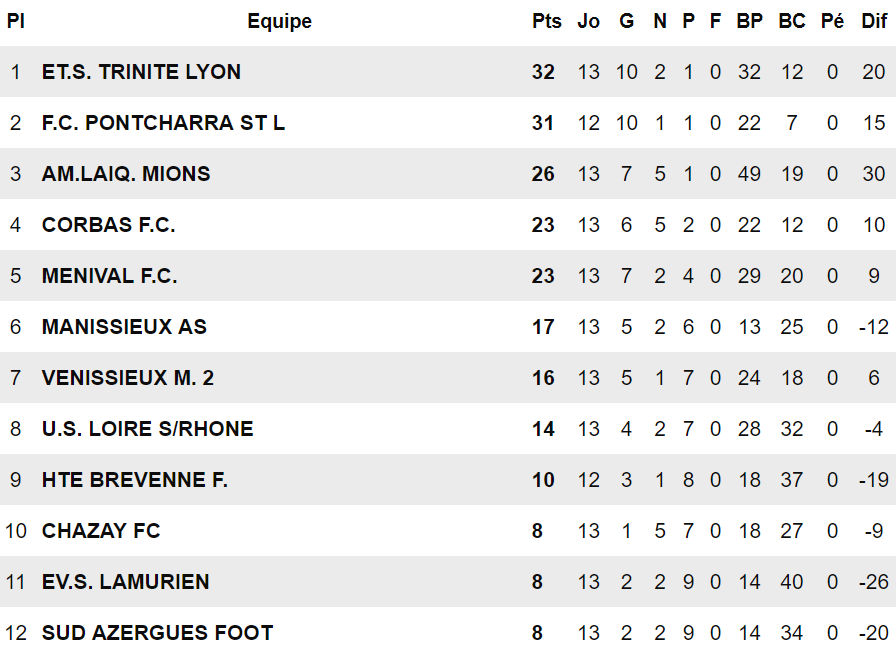Click the BP column header
This screenshot has height=652, width=896.
pos(749,21)
